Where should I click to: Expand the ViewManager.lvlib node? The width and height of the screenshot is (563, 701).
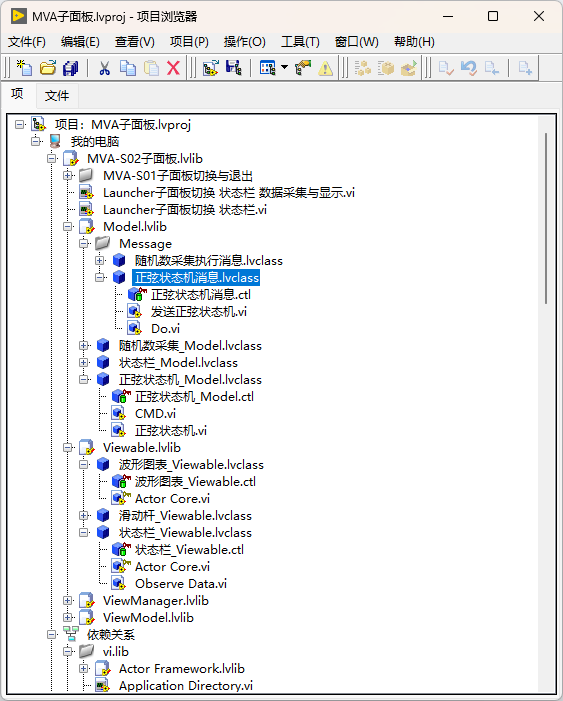pos(68,600)
